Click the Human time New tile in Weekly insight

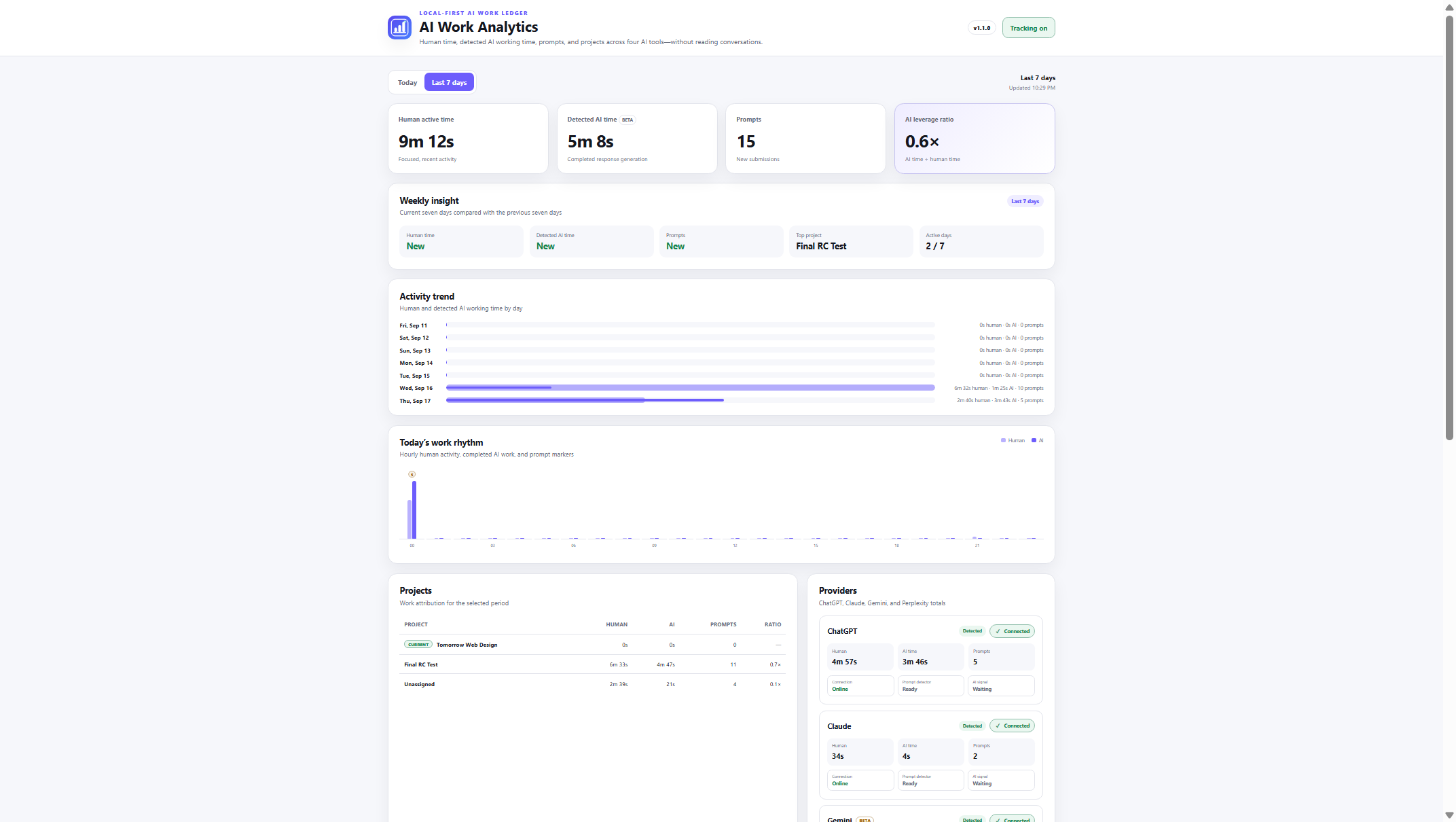(461, 241)
